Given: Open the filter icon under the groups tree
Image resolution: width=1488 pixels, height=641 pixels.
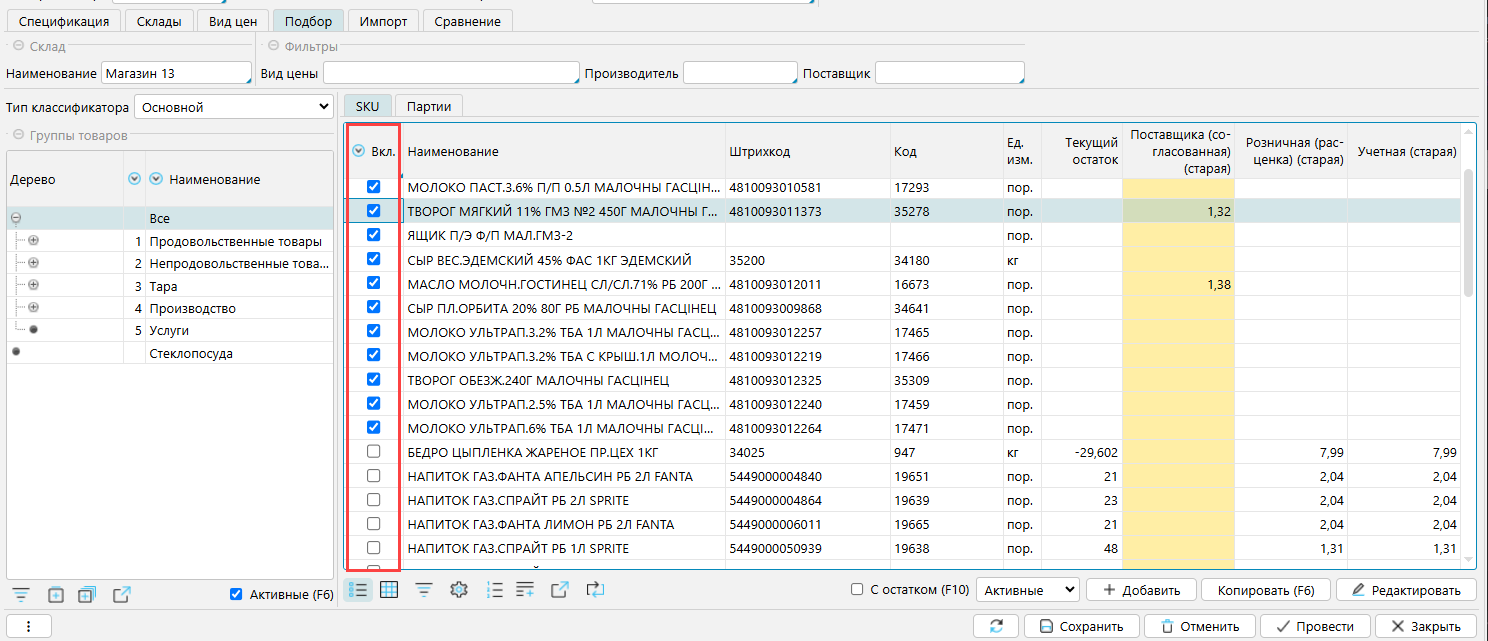Looking at the screenshot, I should [x=22, y=595].
